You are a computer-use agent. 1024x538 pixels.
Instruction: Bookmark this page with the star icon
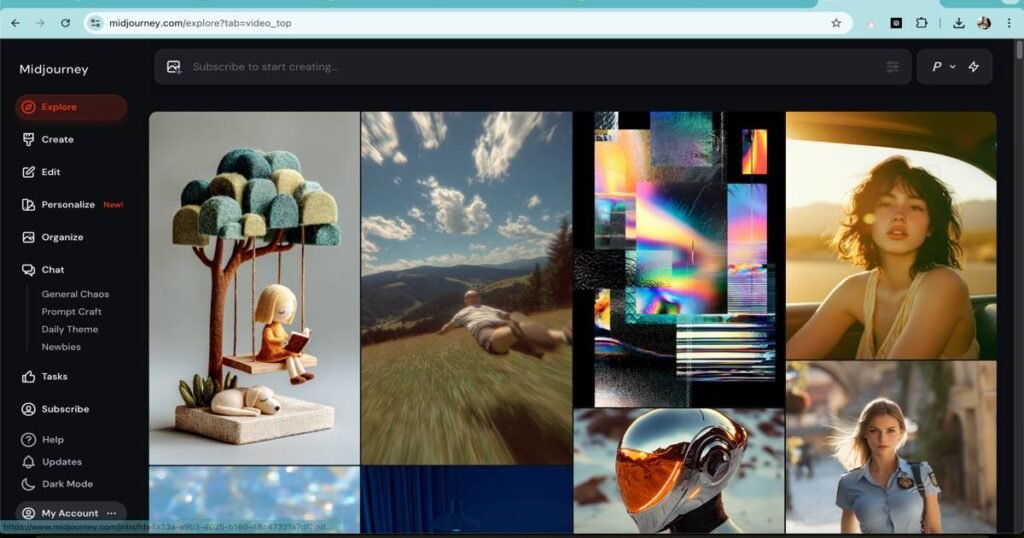click(x=836, y=23)
